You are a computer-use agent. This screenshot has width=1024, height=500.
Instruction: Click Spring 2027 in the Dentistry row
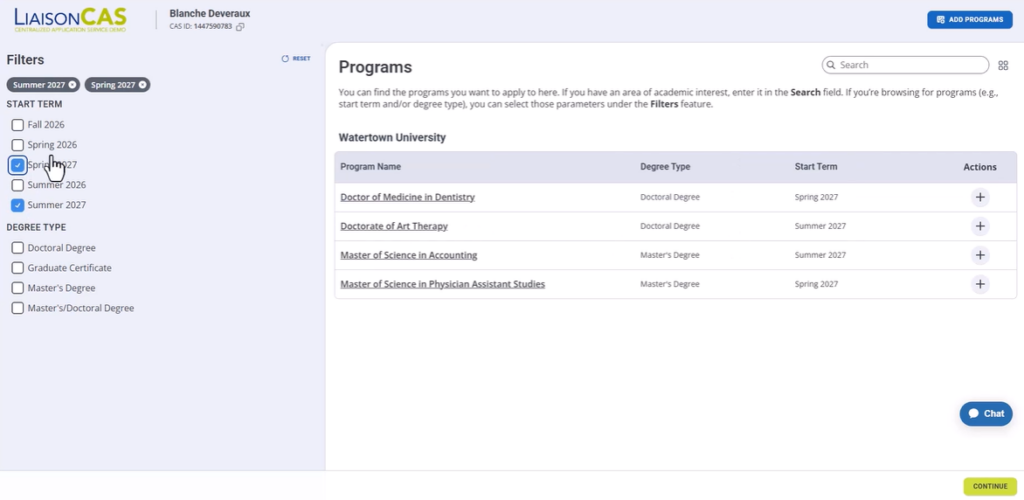816,197
